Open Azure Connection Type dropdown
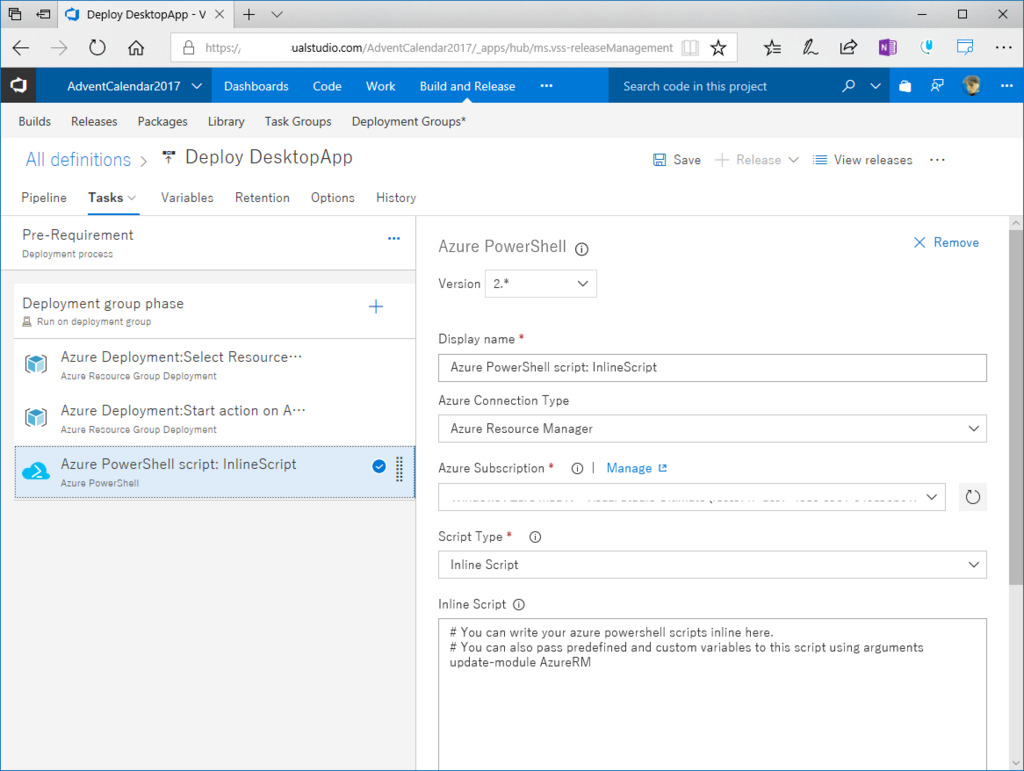 [x=712, y=428]
